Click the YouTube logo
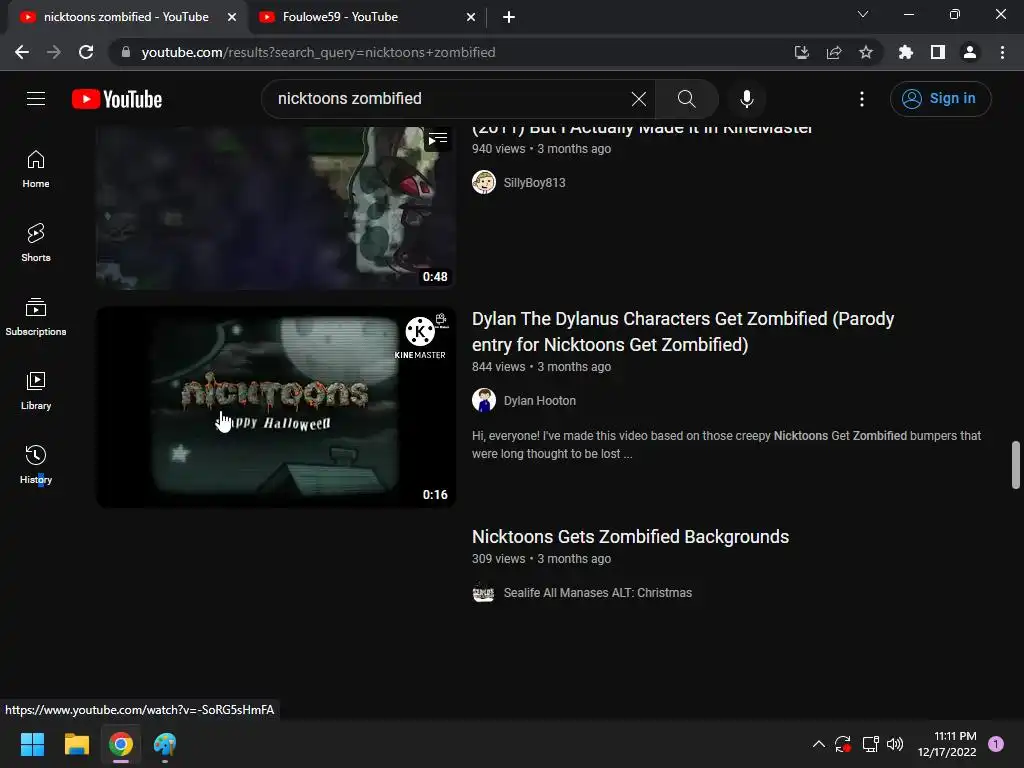 tap(117, 99)
